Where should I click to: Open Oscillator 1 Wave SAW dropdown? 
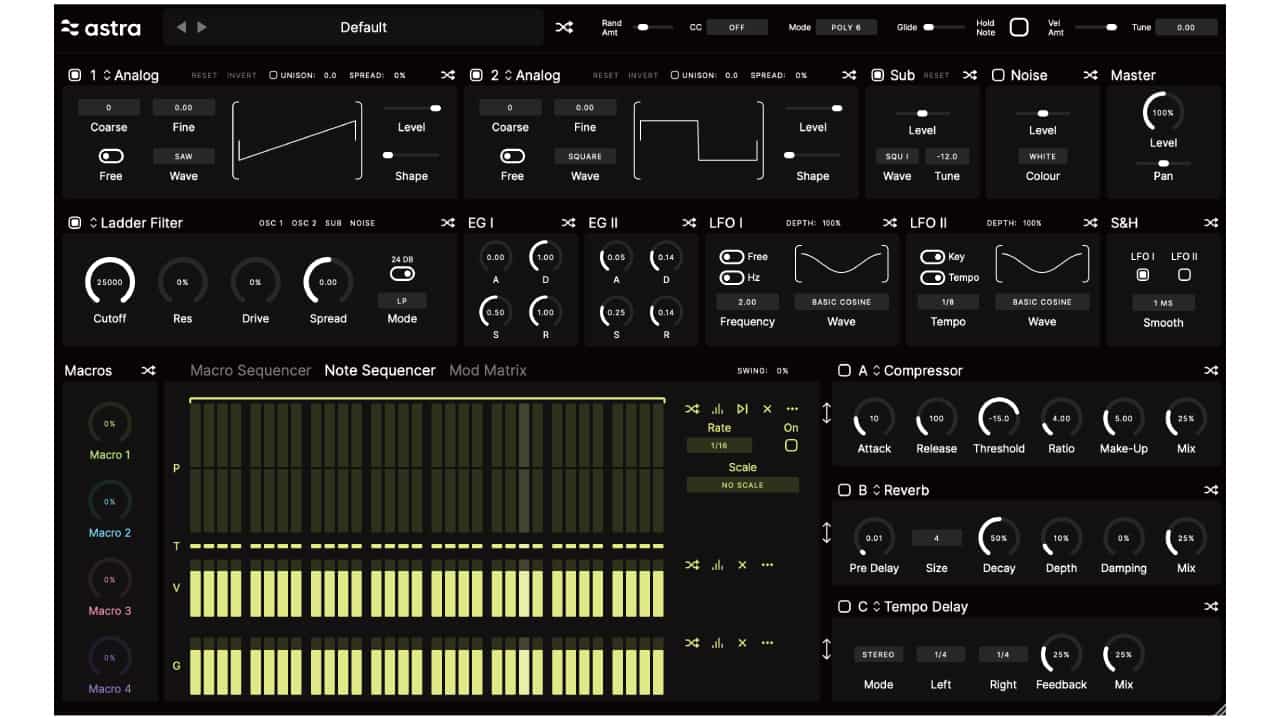tap(184, 156)
